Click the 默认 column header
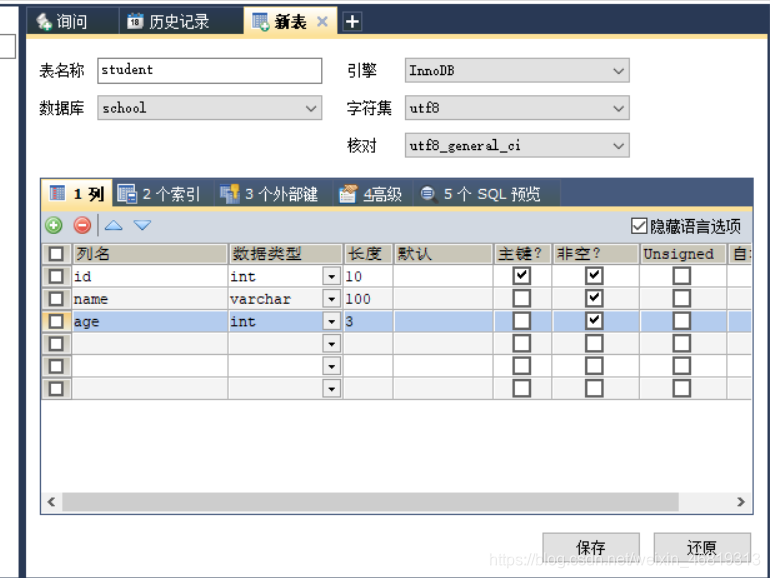 pos(443,254)
